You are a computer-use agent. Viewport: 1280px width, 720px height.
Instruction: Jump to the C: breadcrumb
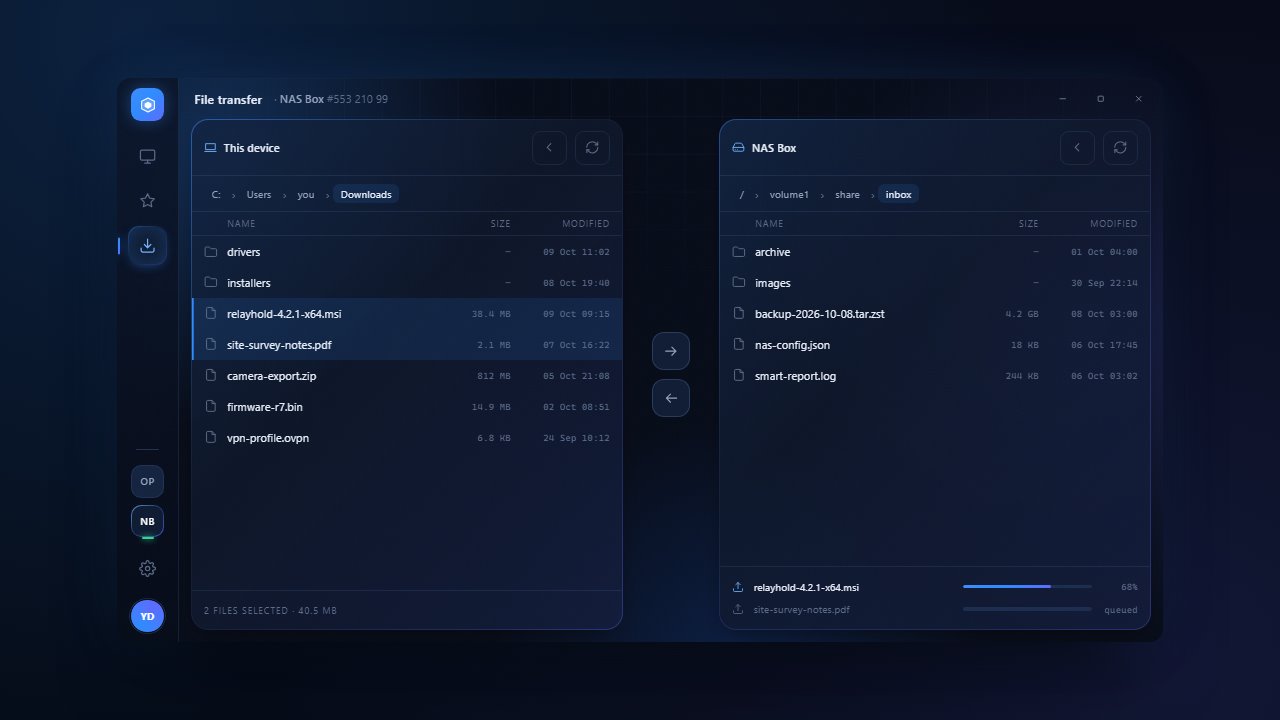click(x=216, y=195)
